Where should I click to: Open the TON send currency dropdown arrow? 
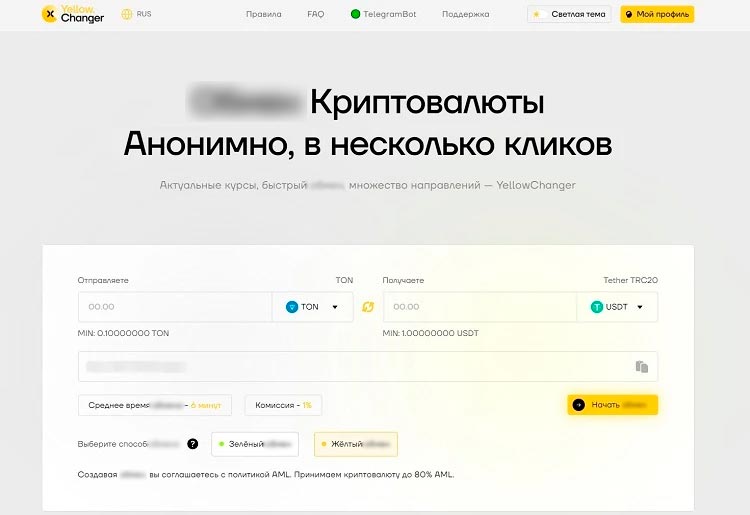point(335,307)
